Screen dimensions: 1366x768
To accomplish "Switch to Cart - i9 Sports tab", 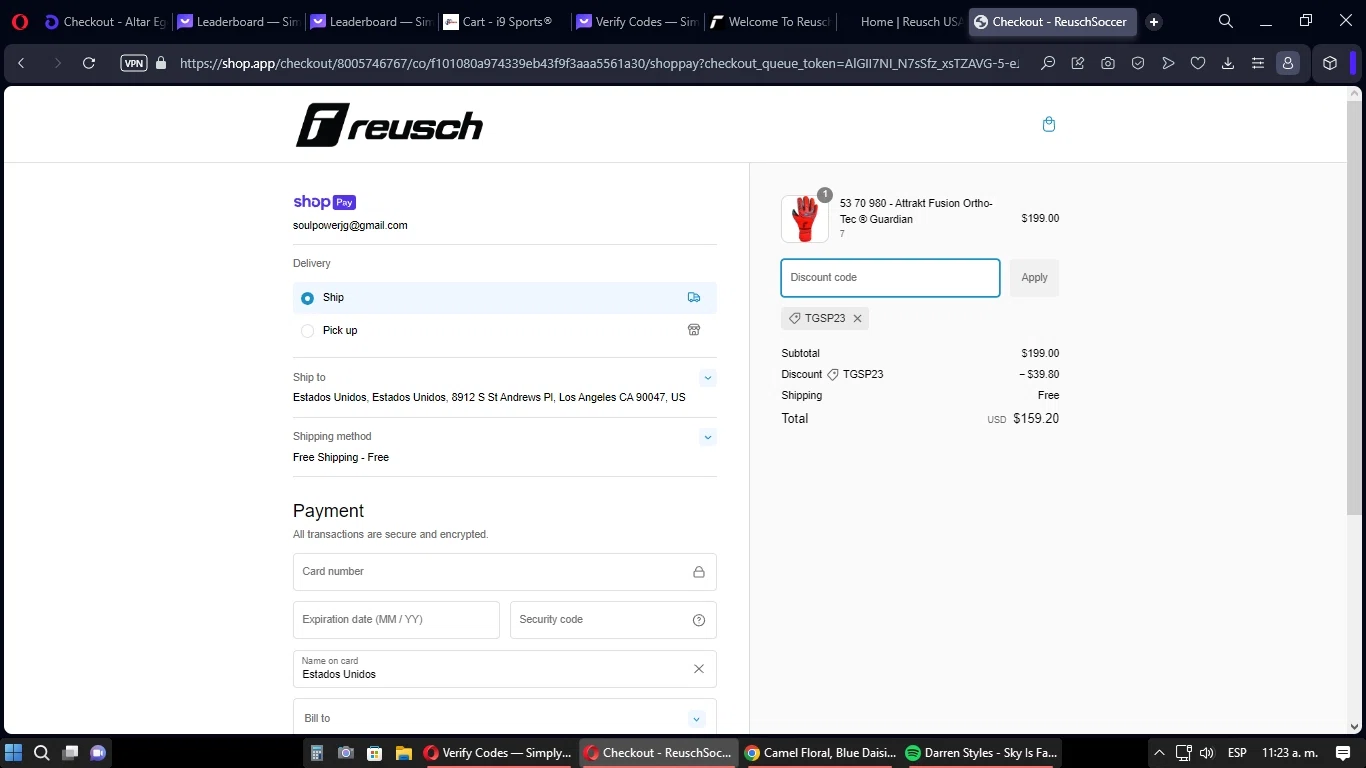I will (x=503, y=22).
